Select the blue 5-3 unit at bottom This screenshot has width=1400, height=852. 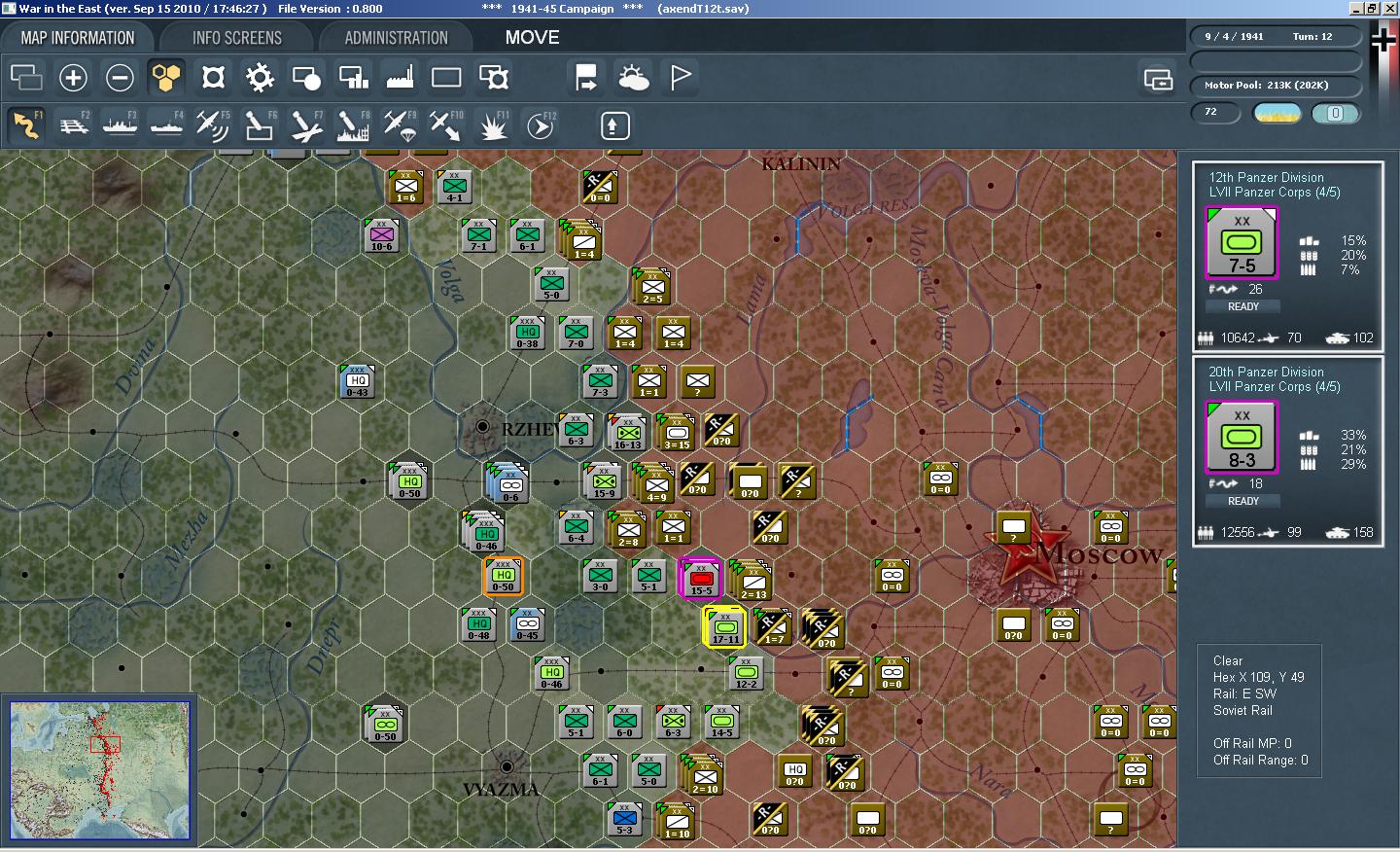click(x=624, y=819)
